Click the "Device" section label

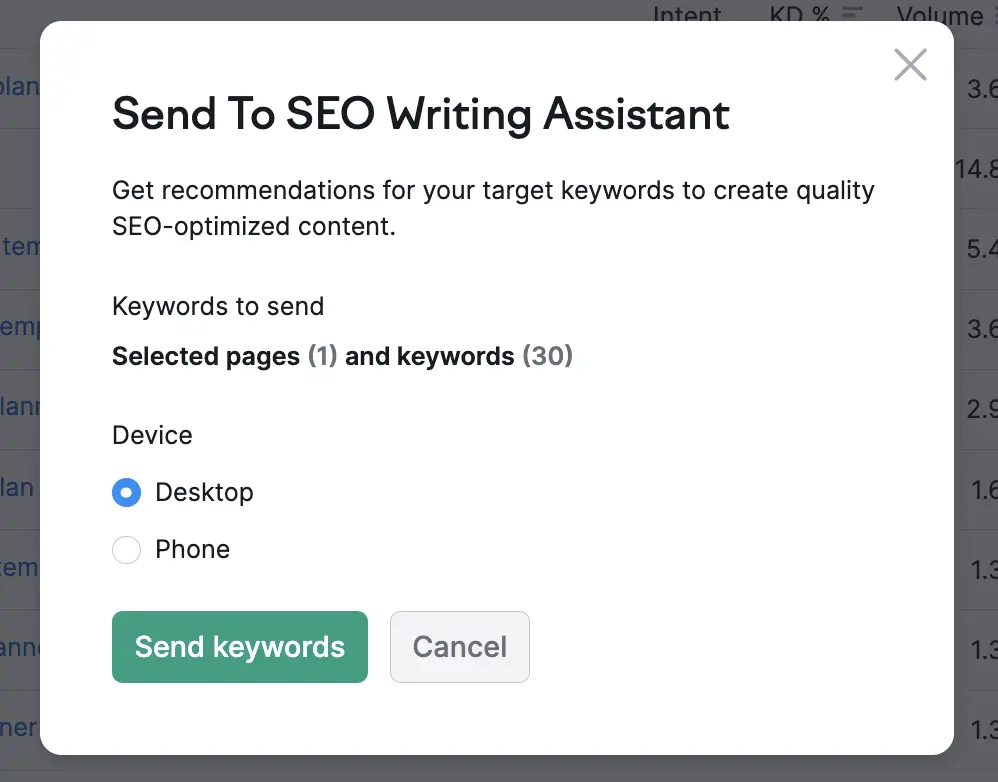[x=152, y=435]
